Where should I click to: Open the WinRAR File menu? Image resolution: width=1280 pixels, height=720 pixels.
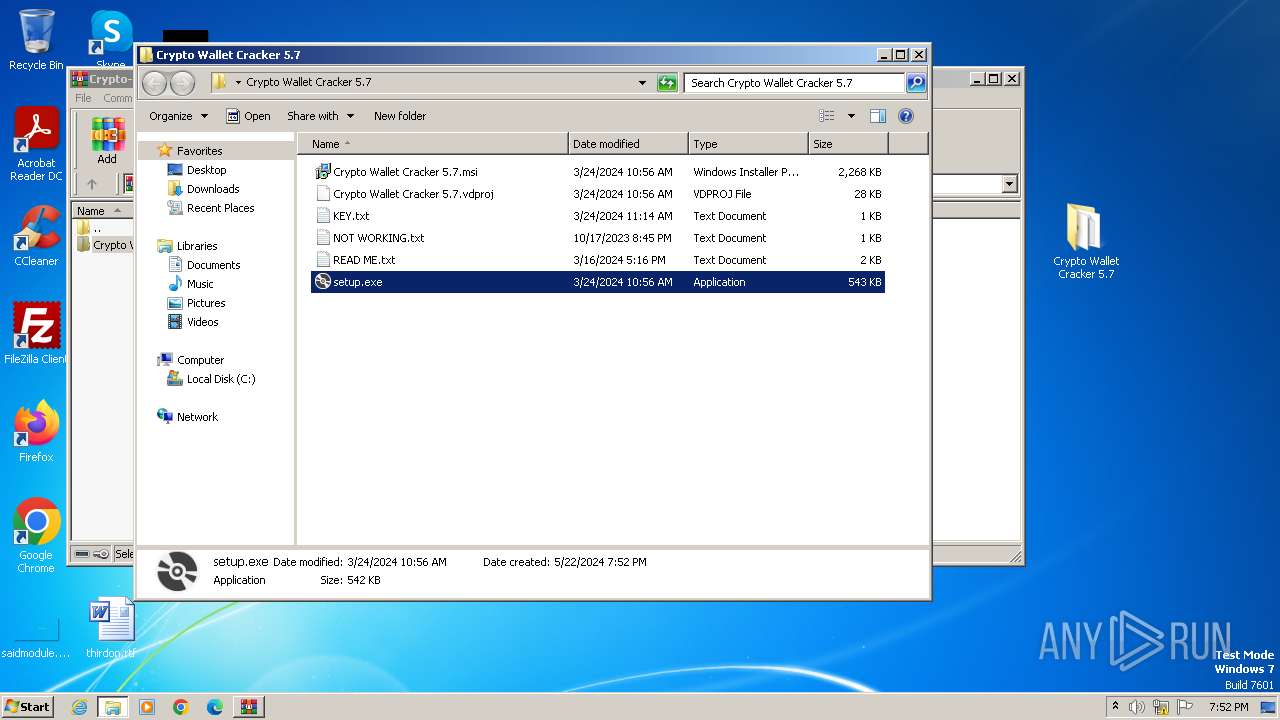click(x=83, y=98)
